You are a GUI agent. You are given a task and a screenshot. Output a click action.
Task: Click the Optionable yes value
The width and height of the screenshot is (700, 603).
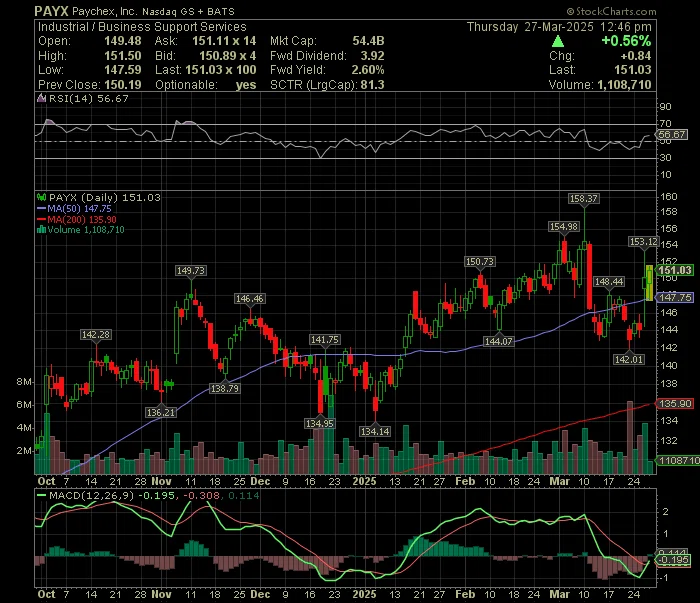coord(246,85)
